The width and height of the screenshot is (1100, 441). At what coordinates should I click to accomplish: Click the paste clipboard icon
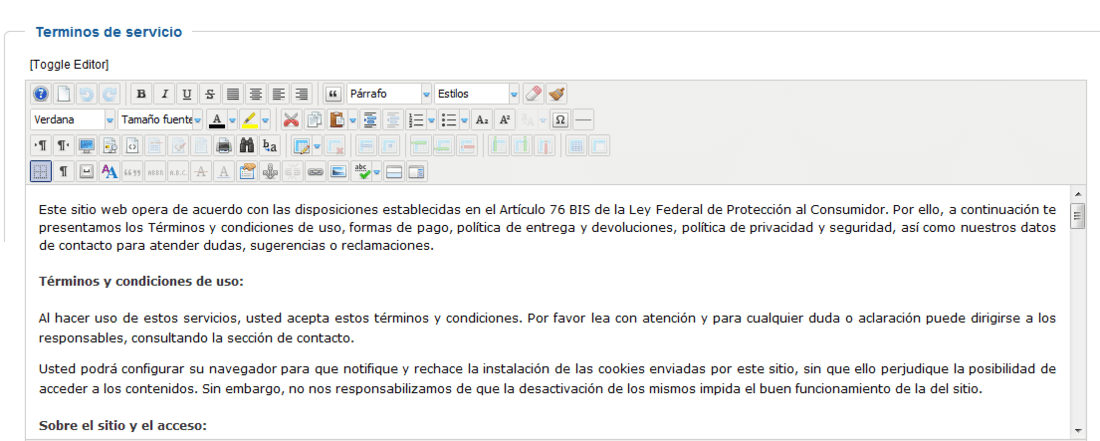click(x=337, y=120)
